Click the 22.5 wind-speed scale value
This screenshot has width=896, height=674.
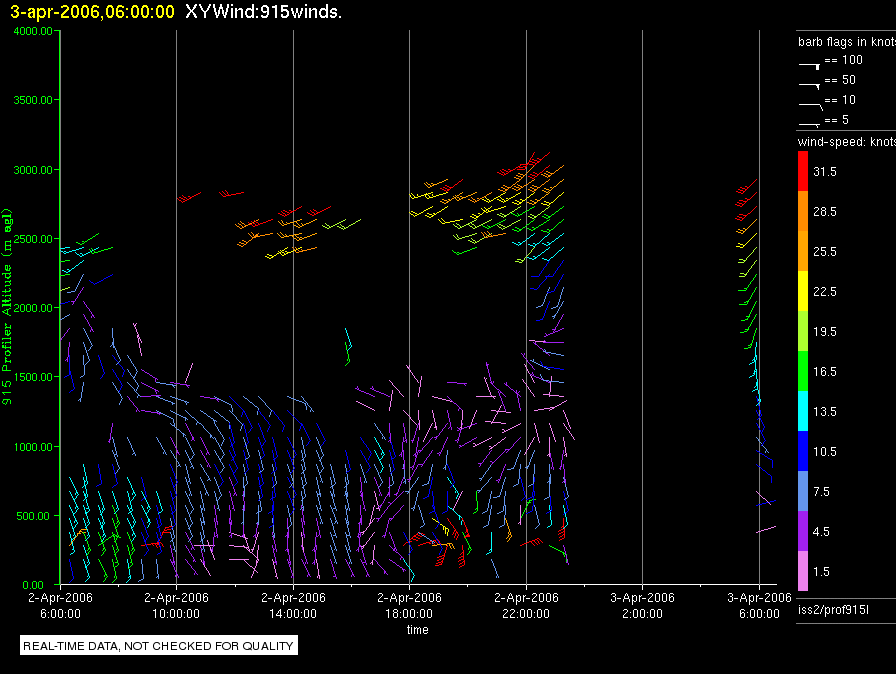825,292
